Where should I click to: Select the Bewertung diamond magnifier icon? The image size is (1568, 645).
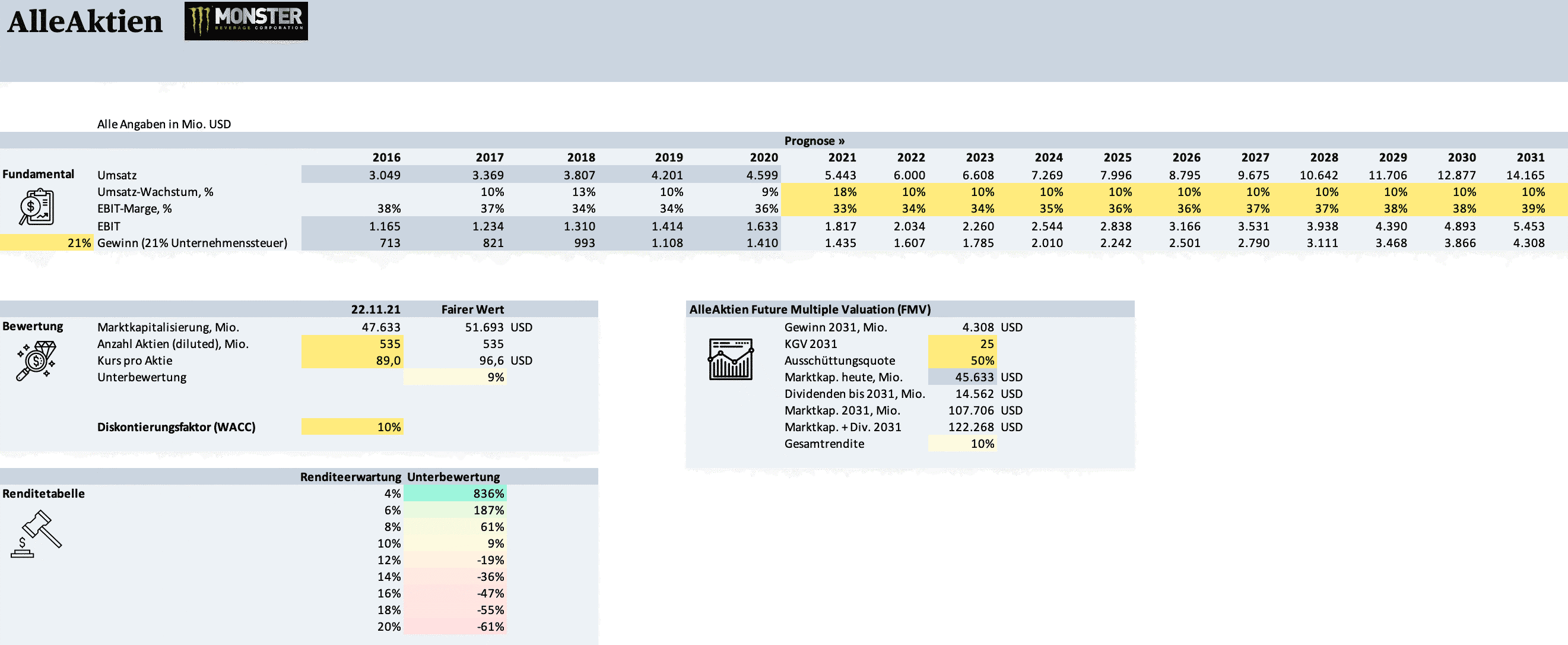point(37,361)
